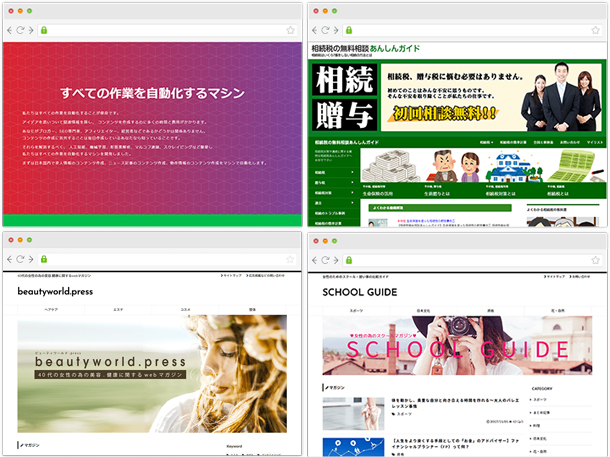The height and width of the screenshot is (457, 610).
Task: Go forward in the 相続 贈与 site window
Action: click(336, 30)
